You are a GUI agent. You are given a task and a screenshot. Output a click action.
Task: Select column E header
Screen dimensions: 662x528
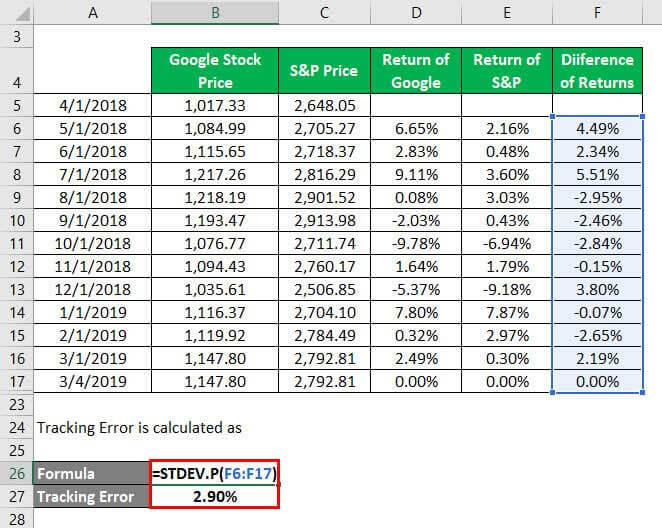coord(507,12)
